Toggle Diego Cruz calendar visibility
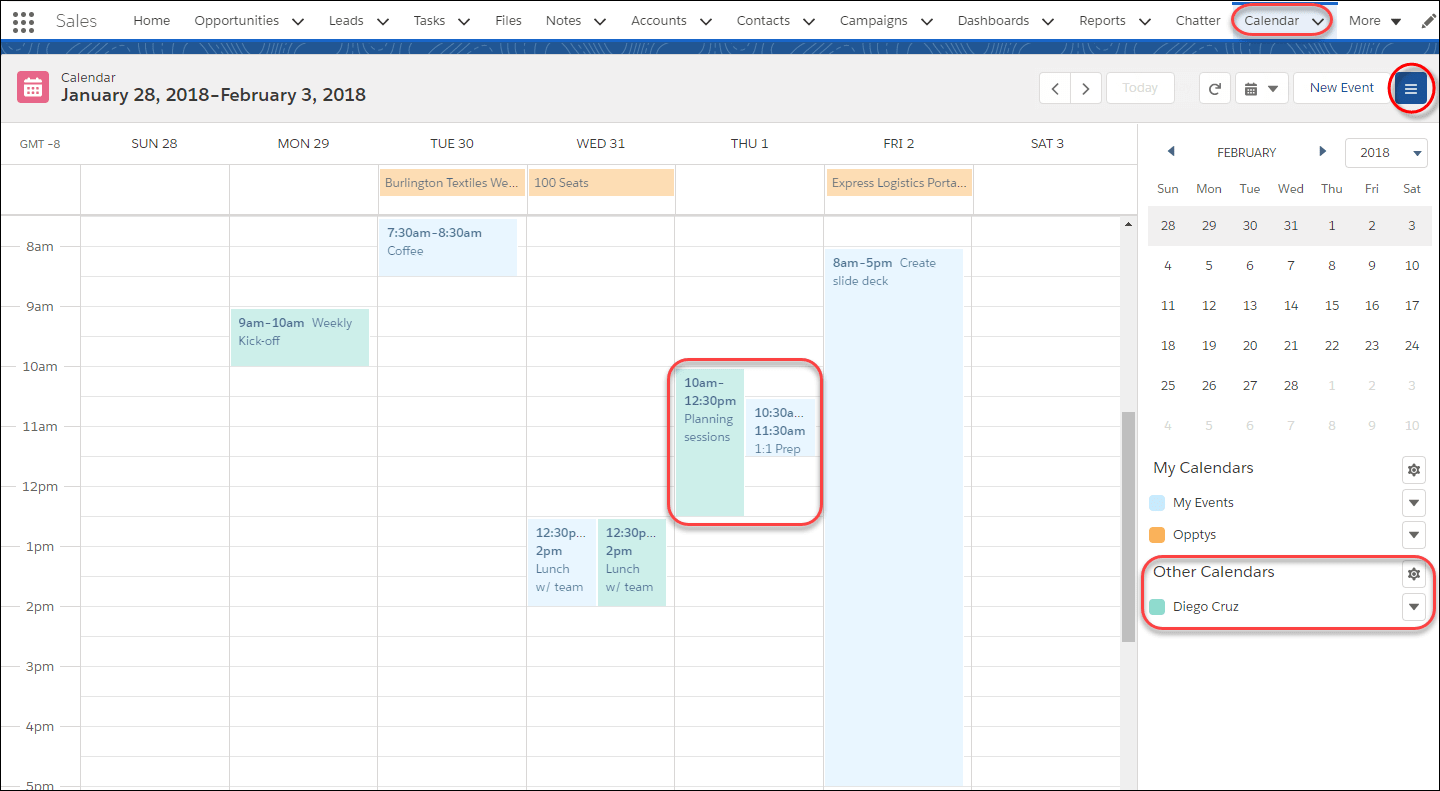 pos(1413,607)
